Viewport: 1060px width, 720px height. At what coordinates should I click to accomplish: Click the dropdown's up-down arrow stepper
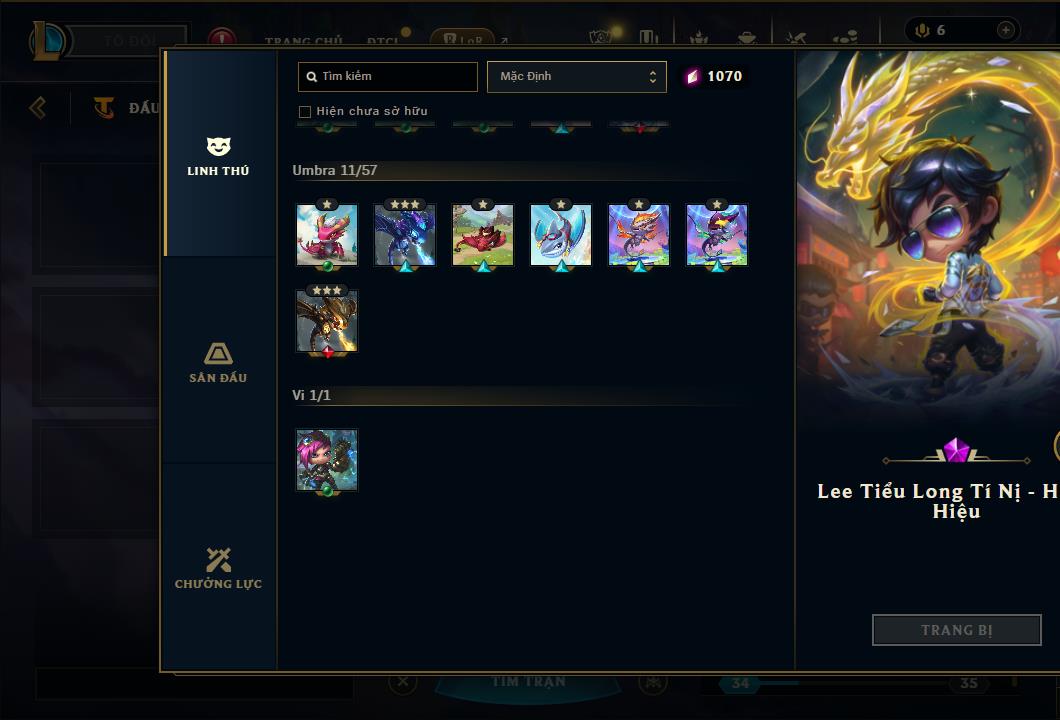(x=652, y=76)
